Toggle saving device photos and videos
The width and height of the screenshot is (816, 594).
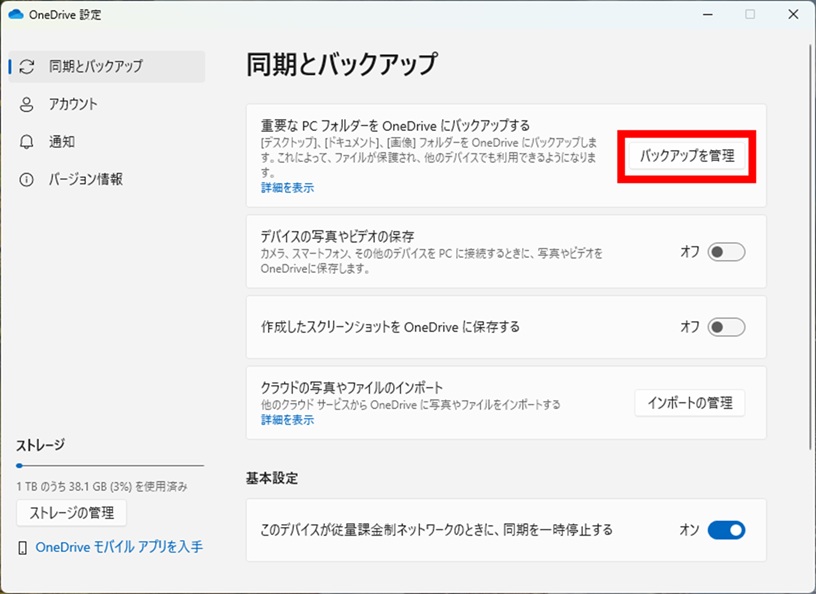tap(726, 252)
